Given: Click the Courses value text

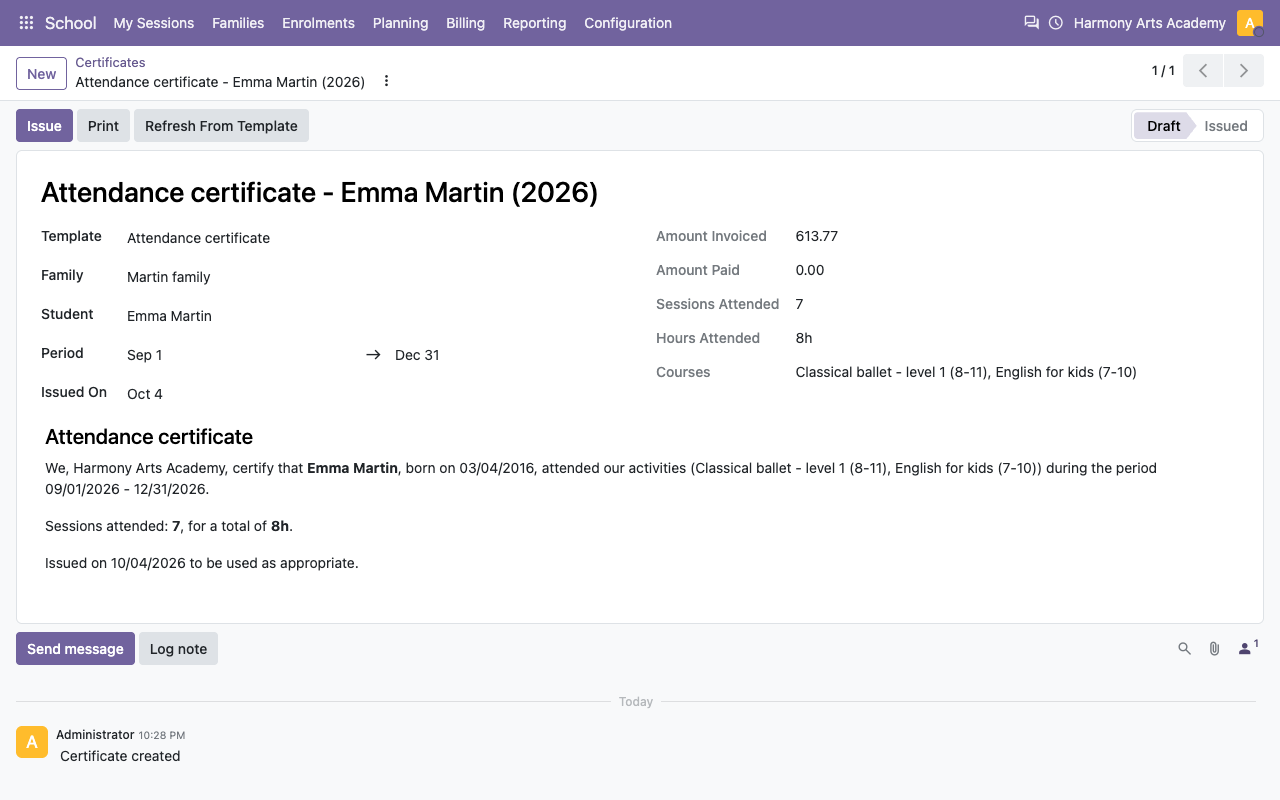Looking at the screenshot, I should pyautogui.click(x=966, y=372).
